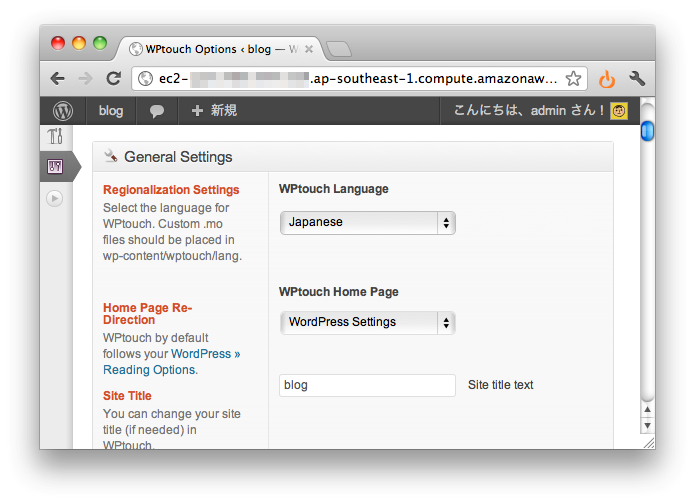Image resolution: width=695 pixels, height=504 pixels.
Task: Bookmark page with the star icon
Action: click(x=573, y=78)
